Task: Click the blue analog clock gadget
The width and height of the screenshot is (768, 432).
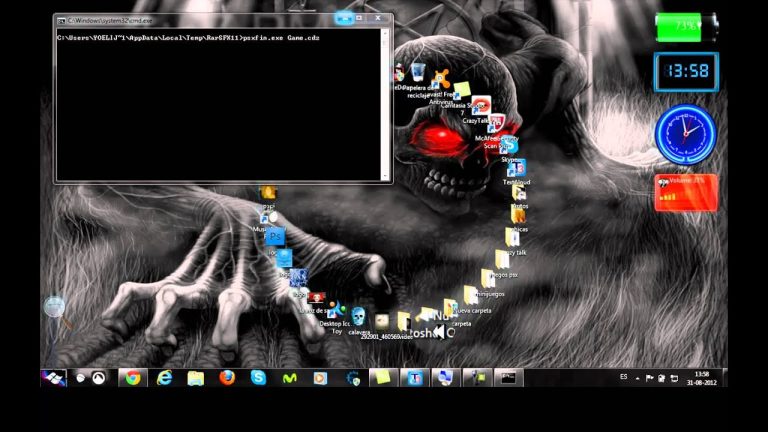Action: pyautogui.click(x=686, y=134)
